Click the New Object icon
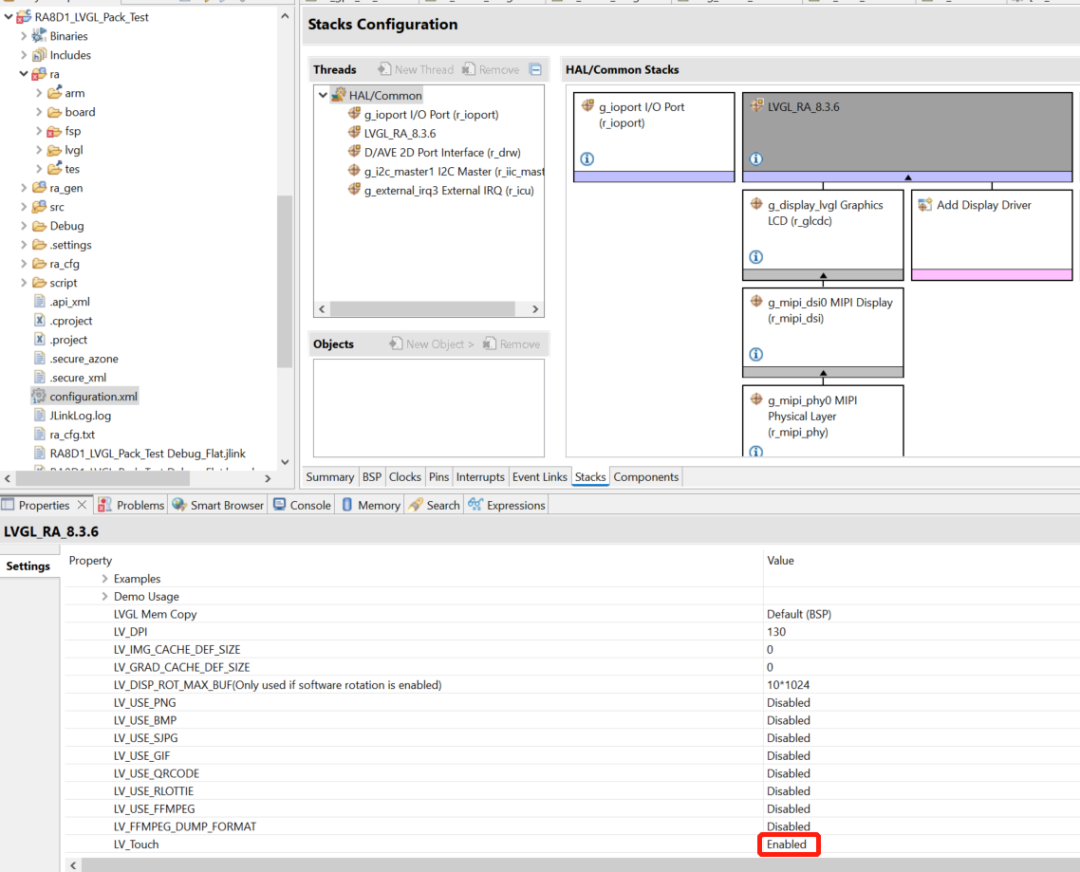The height and width of the screenshot is (872, 1080). click(395, 343)
